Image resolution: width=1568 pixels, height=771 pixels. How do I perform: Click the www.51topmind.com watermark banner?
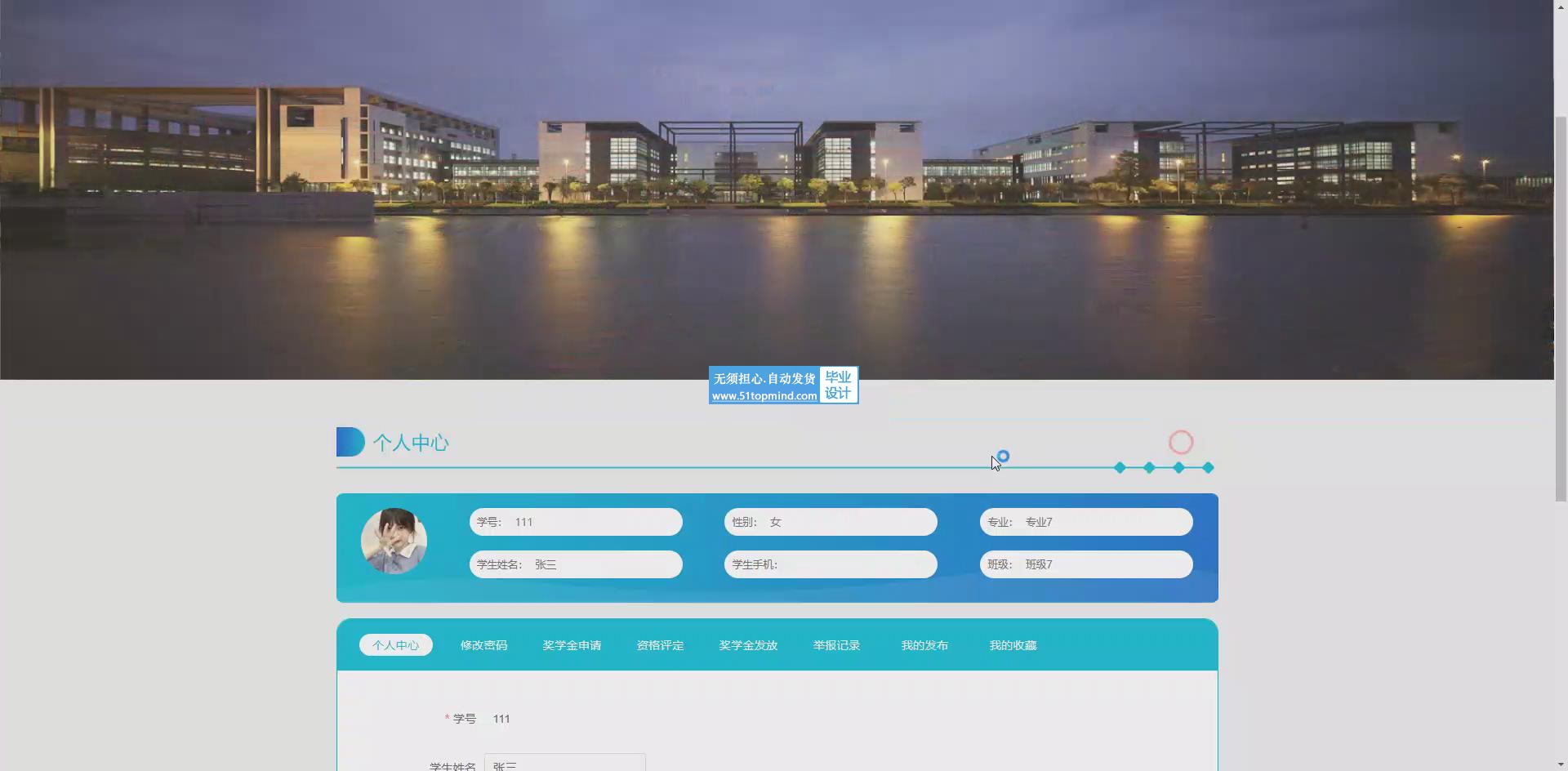click(x=783, y=385)
